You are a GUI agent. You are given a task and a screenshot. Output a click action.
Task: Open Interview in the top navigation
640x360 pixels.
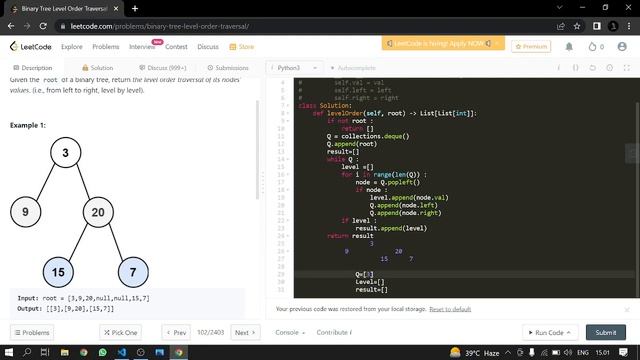pyautogui.click(x=142, y=47)
